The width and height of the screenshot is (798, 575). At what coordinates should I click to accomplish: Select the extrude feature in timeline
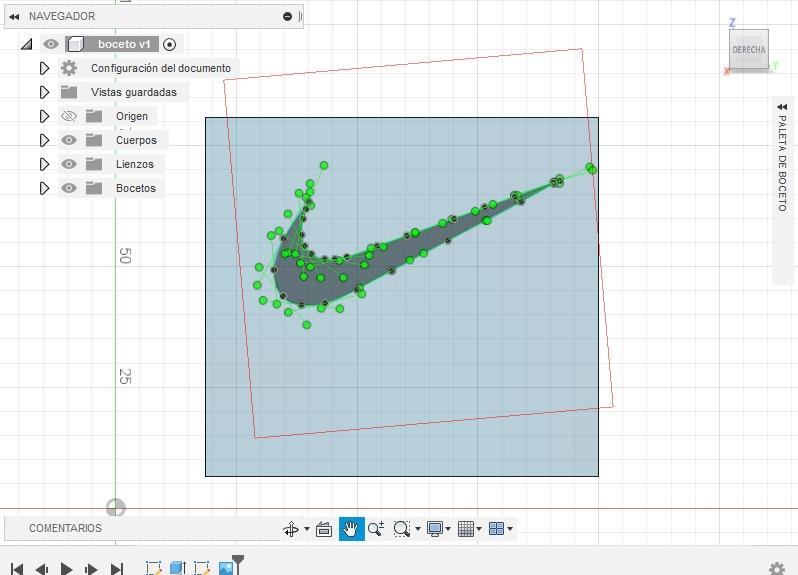point(177,568)
